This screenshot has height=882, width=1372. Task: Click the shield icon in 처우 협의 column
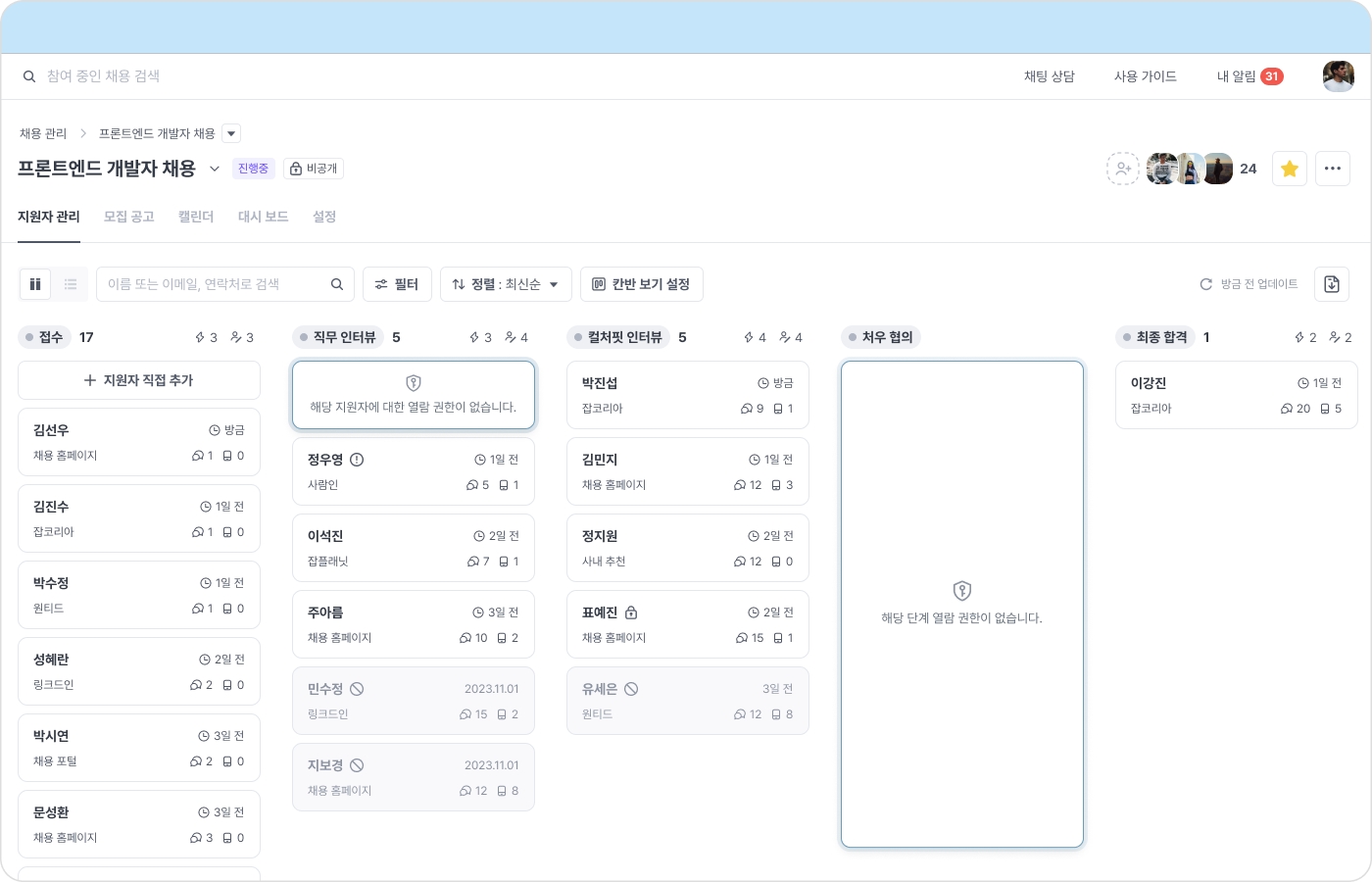962,590
